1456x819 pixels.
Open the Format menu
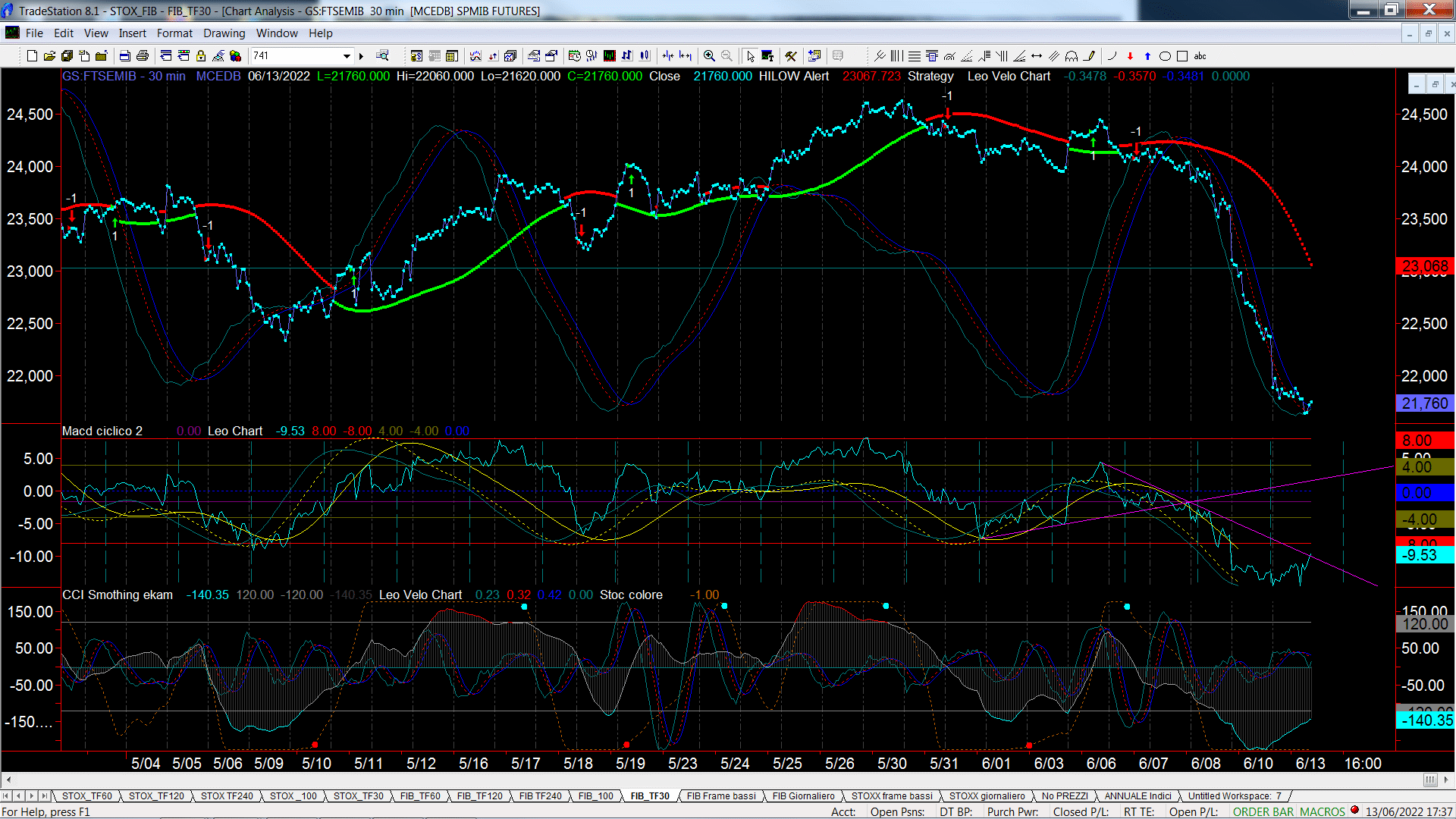(174, 33)
